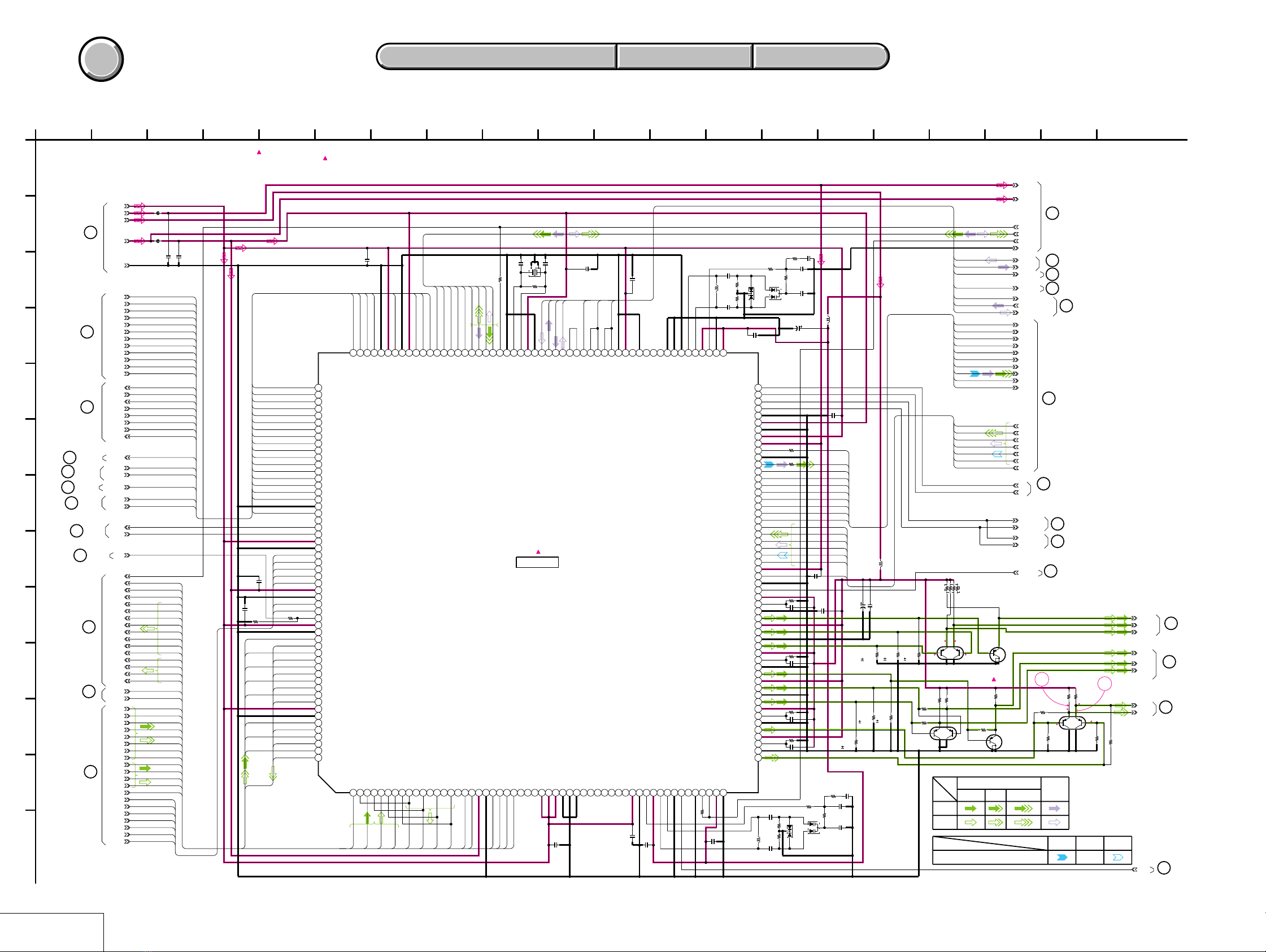Click the outlined green single arrow in legend
The width and height of the screenshot is (1266, 952).
[x=970, y=822]
